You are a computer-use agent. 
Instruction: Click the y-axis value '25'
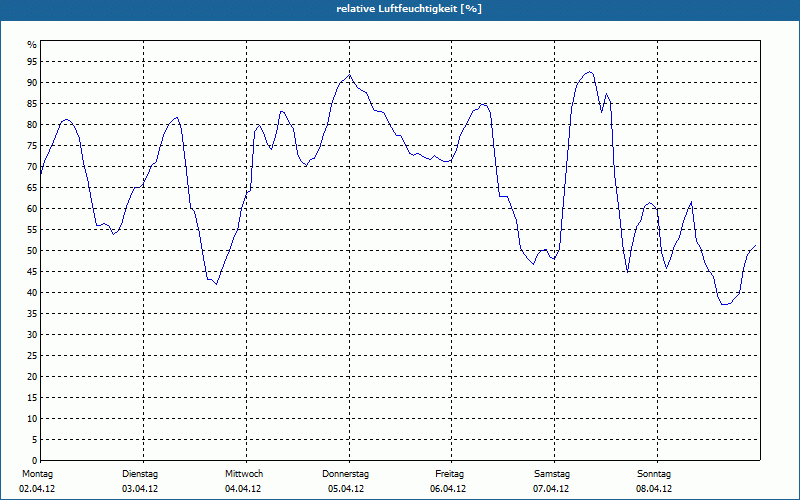coord(32,356)
